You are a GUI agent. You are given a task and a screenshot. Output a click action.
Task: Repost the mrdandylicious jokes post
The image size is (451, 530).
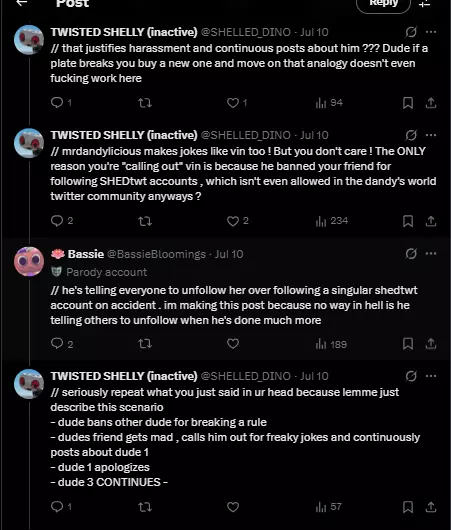point(145,221)
